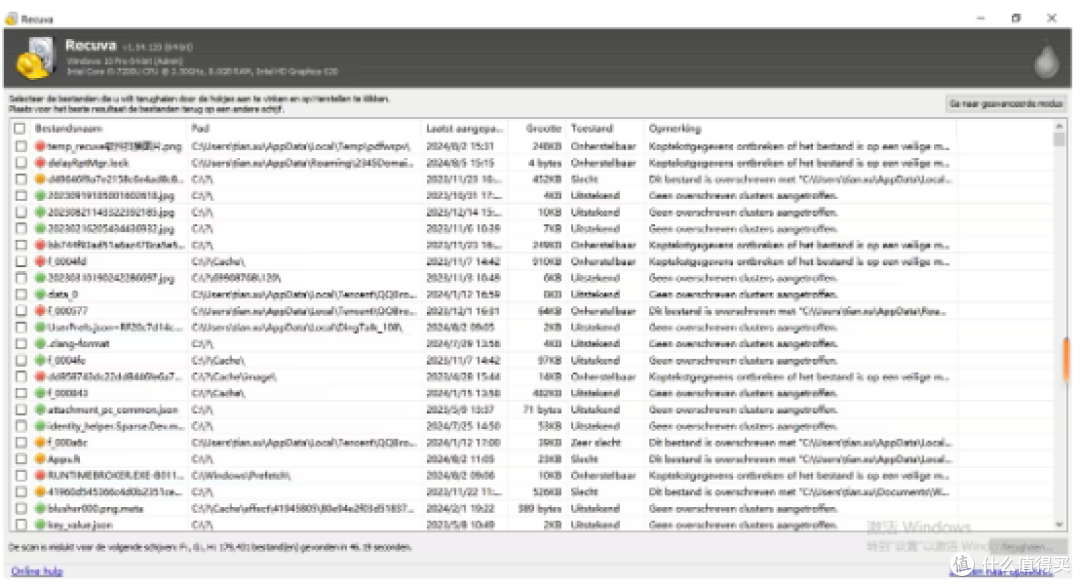The image size is (1080, 587).
Task: Sort by Laatst aangepast column header
Action: click(465, 129)
